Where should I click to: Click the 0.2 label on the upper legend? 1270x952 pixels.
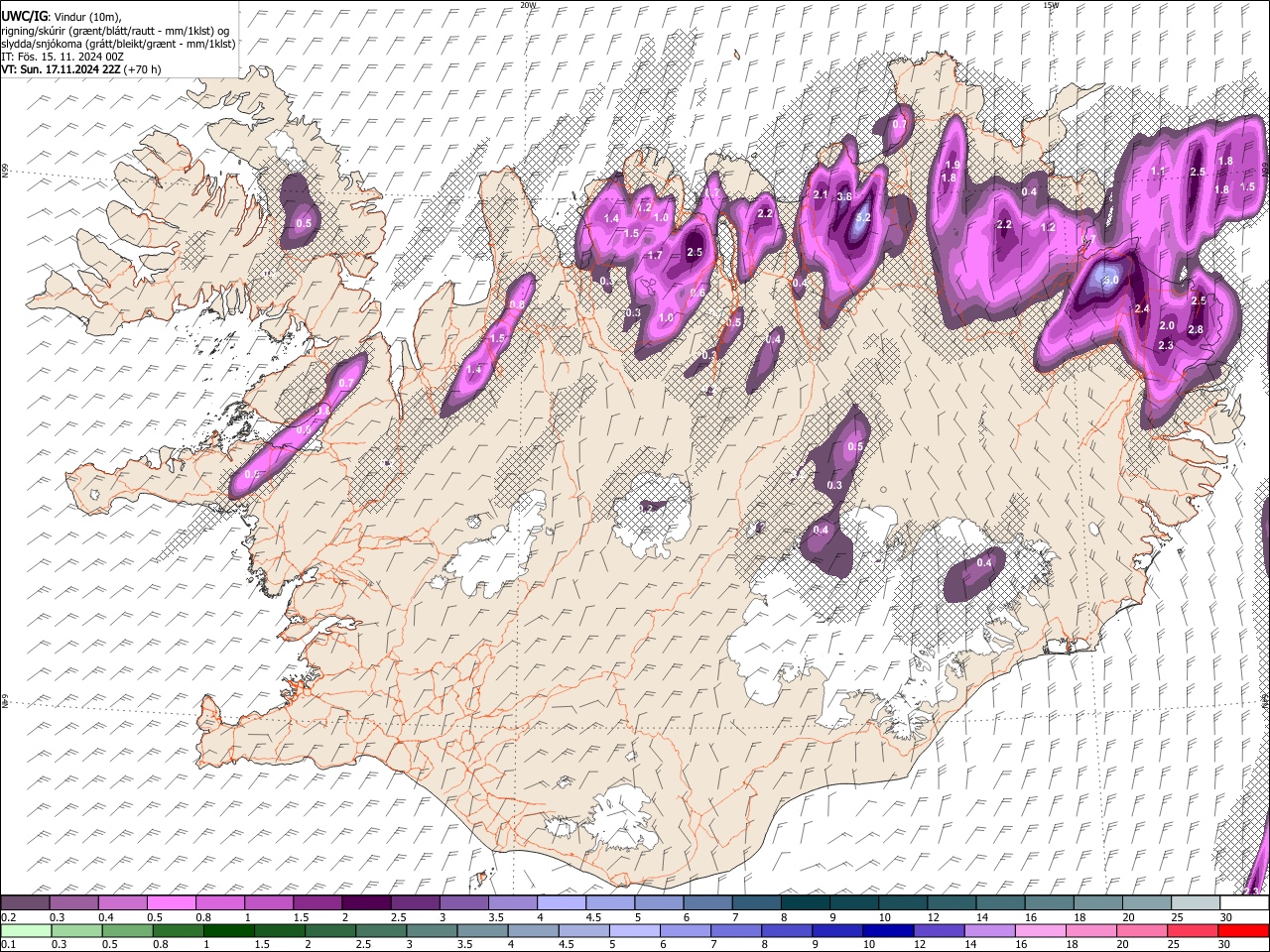tap(8, 917)
